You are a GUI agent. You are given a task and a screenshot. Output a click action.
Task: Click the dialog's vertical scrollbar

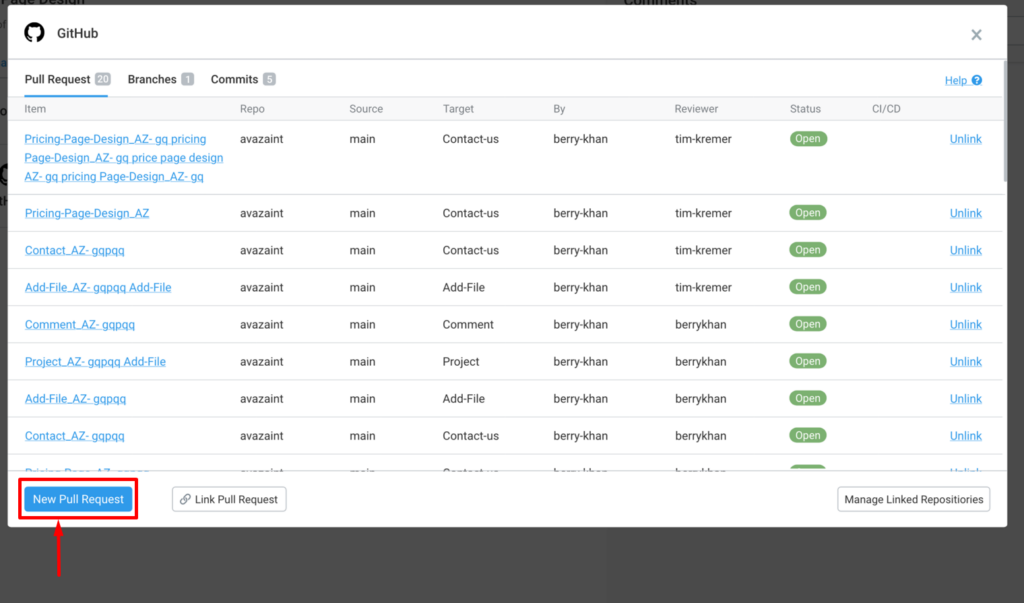[1004, 122]
